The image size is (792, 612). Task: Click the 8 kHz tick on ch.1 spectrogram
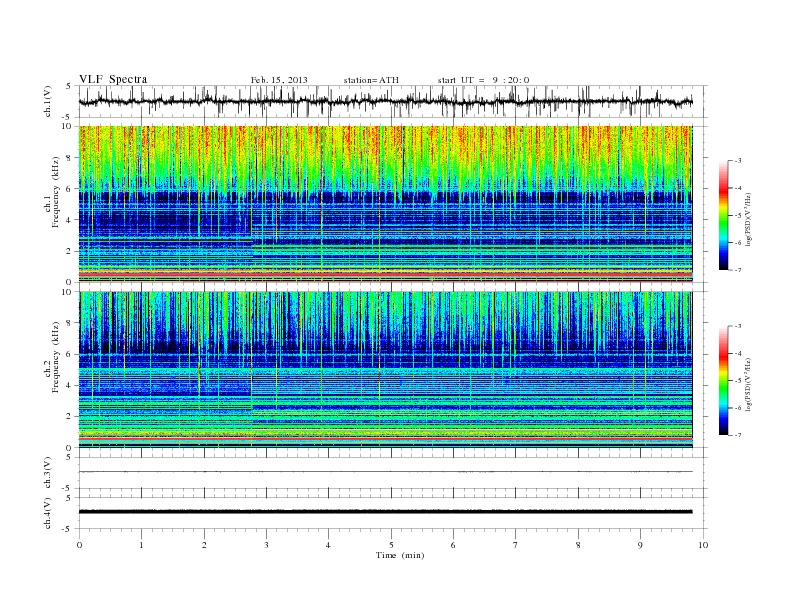tap(69, 158)
